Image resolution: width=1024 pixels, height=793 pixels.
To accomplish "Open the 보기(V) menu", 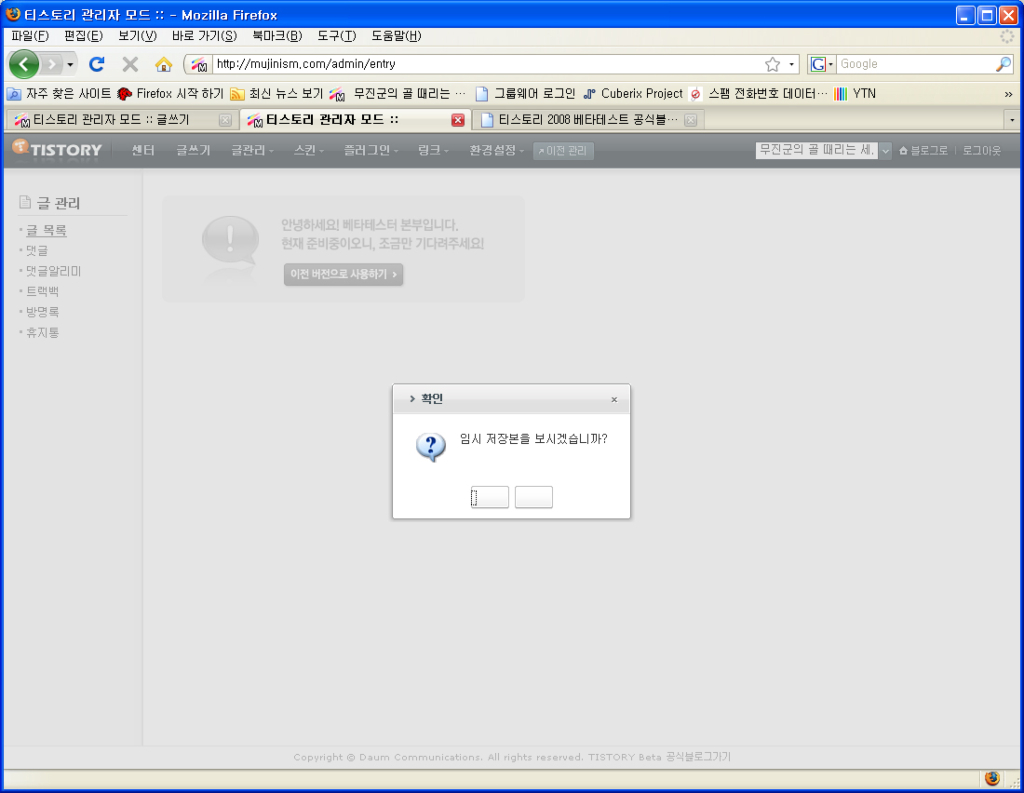I will (137, 36).
